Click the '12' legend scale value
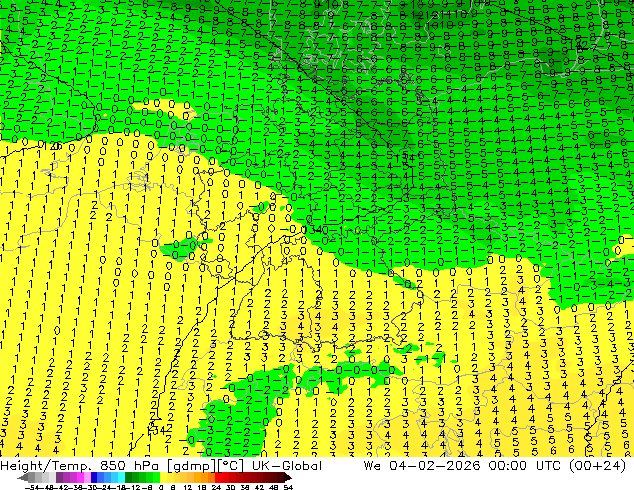Image resolution: width=634 pixels, height=490 pixels. coord(187,487)
